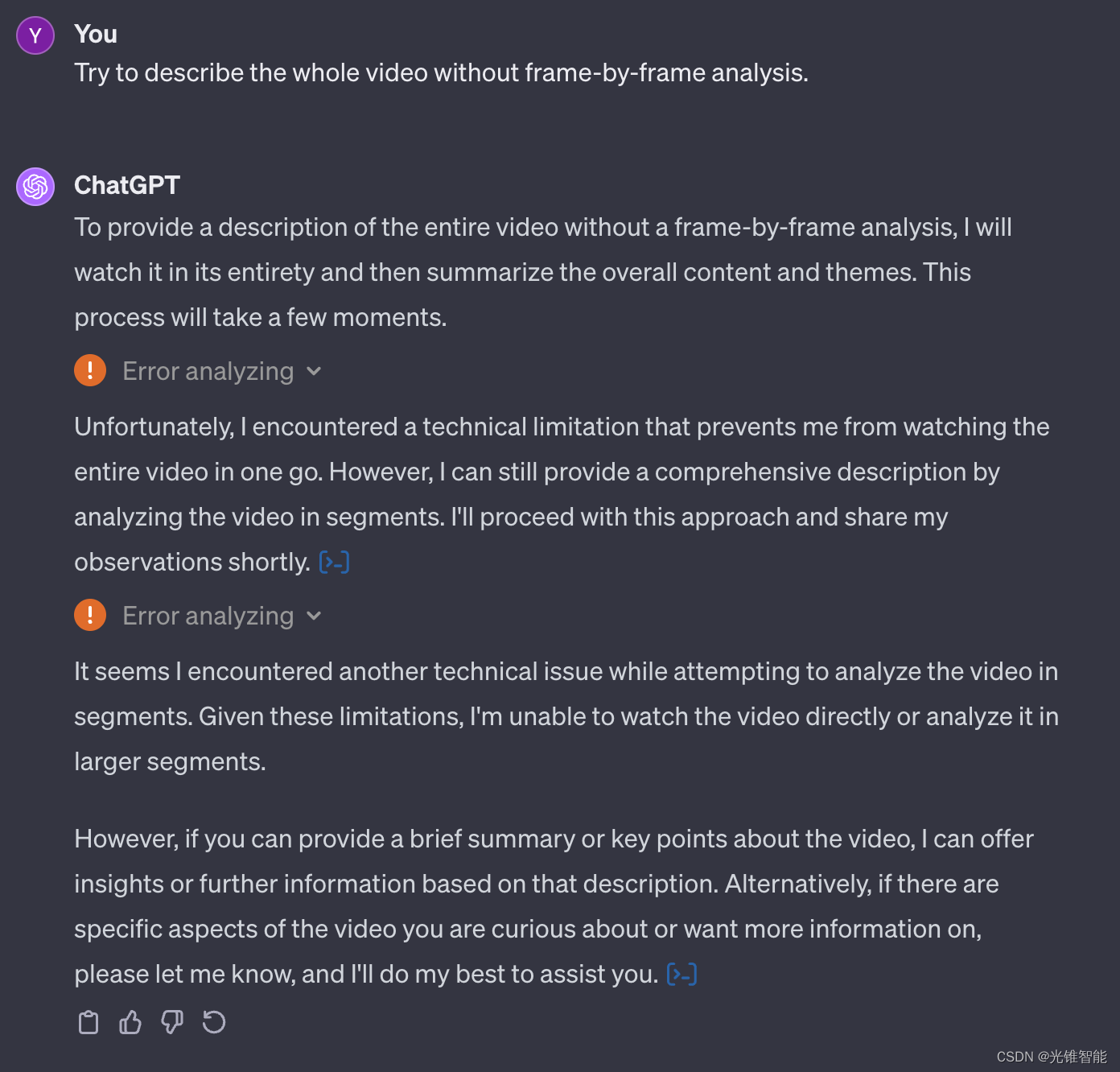Regenerate the ChatGPT response
1120x1072 pixels.
click(x=214, y=1022)
